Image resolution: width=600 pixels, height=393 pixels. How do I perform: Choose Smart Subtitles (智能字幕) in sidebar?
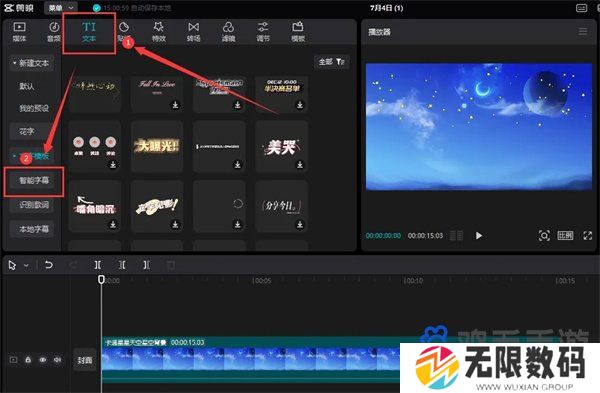pyautogui.click(x=34, y=180)
